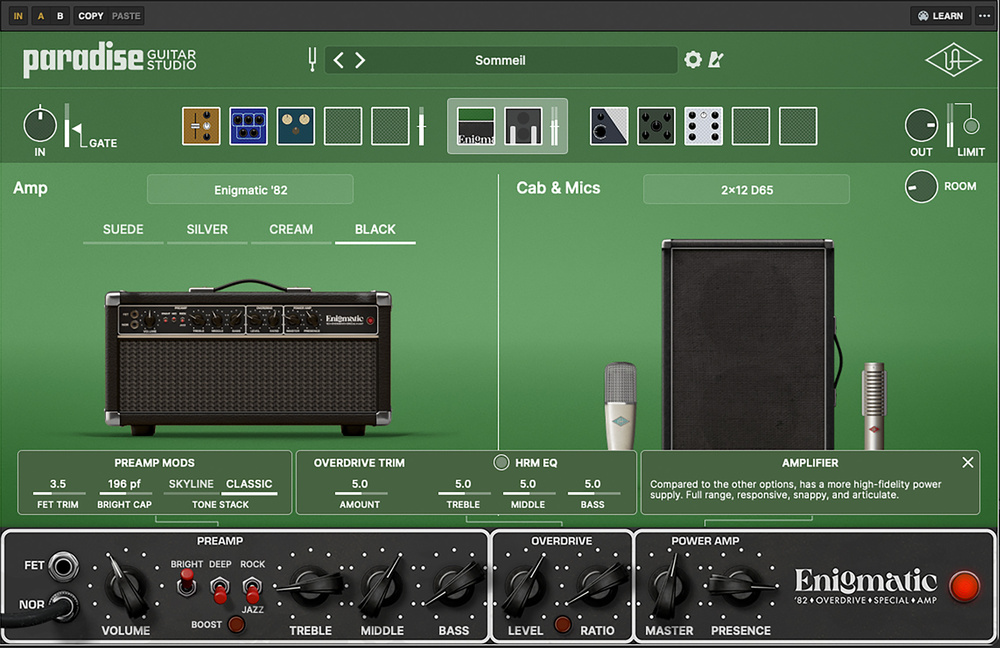Select the blue four-knob pedal slot
Screen dimensions: 1000x648
click(x=248, y=126)
